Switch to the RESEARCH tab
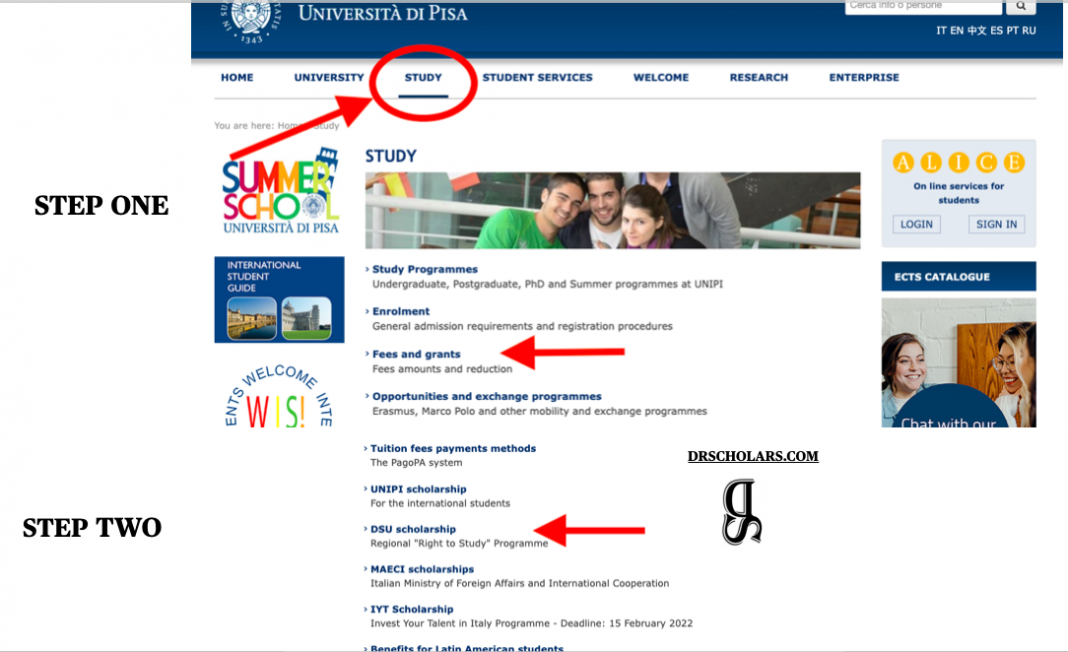The width and height of the screenshot is (1068, 652). pyautogui.click(x=758, y=77)
